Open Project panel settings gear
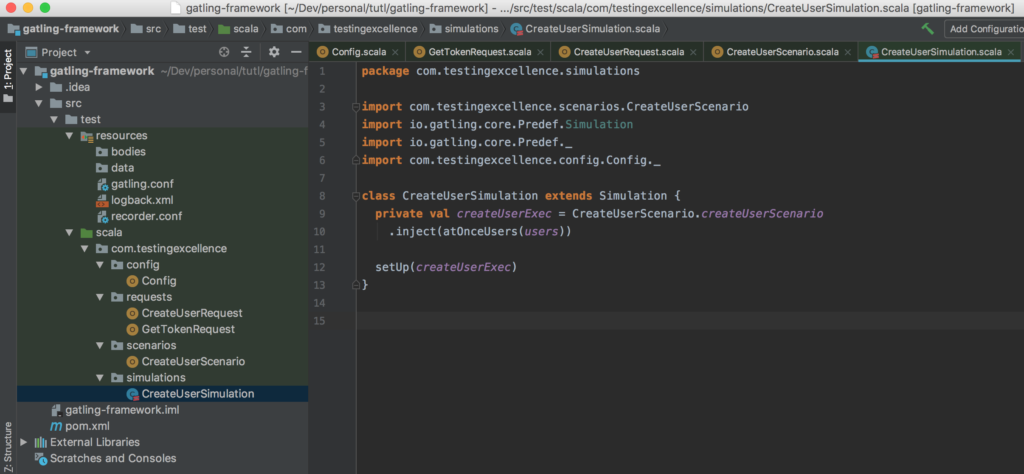 [x=274, y=52]
